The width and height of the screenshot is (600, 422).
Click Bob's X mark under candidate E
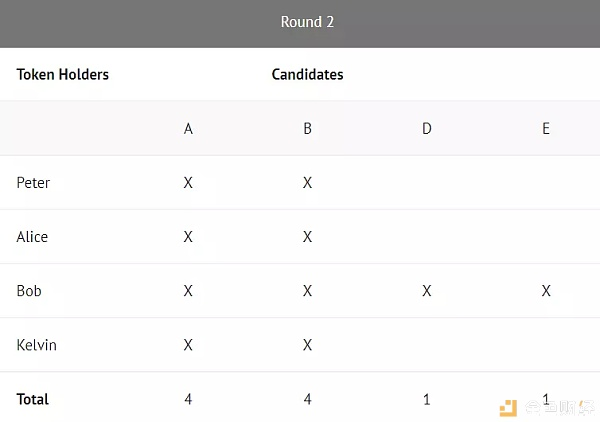point(546,291)
